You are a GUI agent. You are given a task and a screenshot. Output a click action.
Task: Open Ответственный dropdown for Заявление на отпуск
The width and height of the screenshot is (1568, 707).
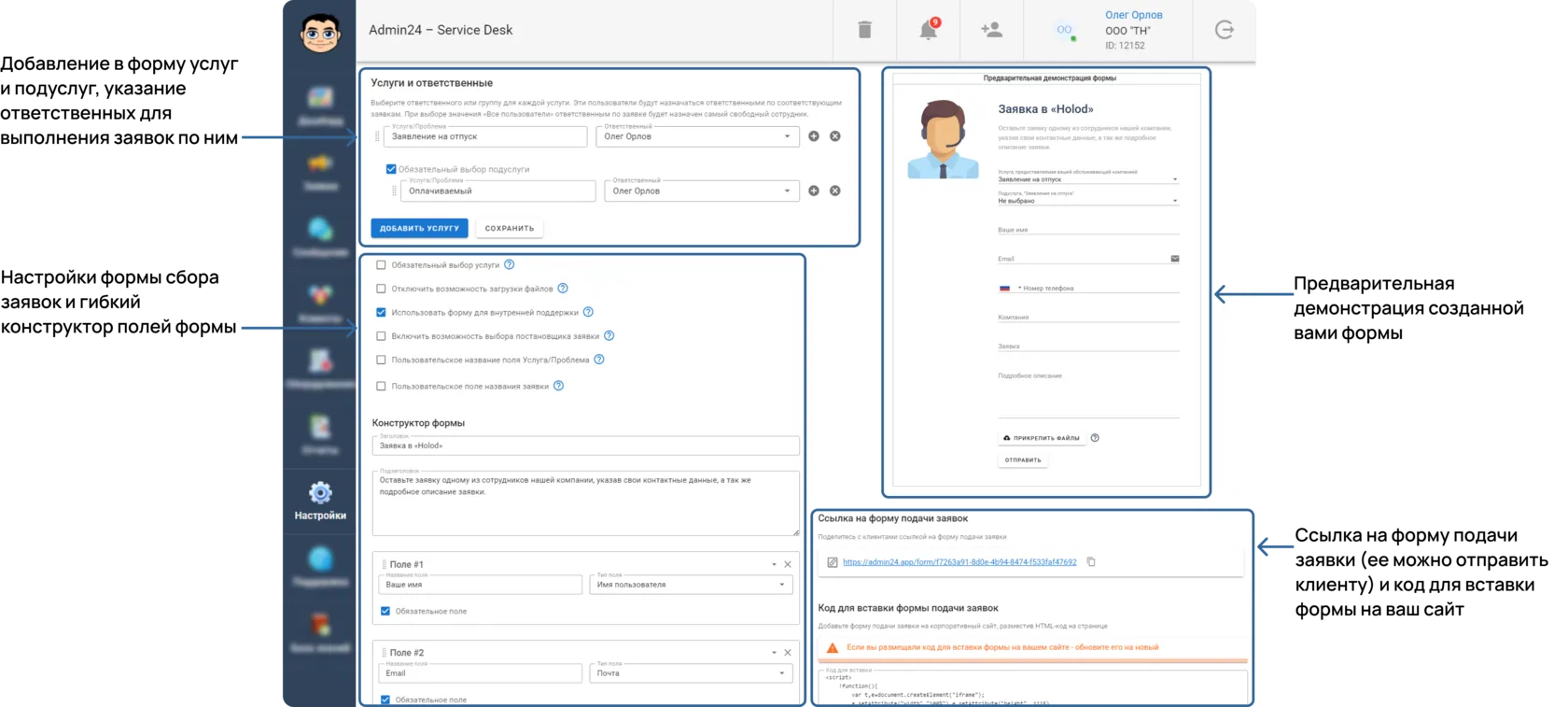tap(697, 136)
